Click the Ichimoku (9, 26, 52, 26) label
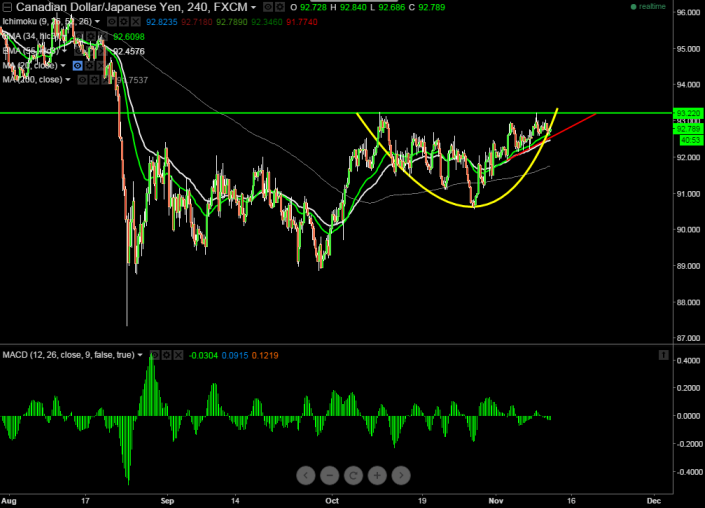This screenshot has height=508, width=705. click(47, 21)
